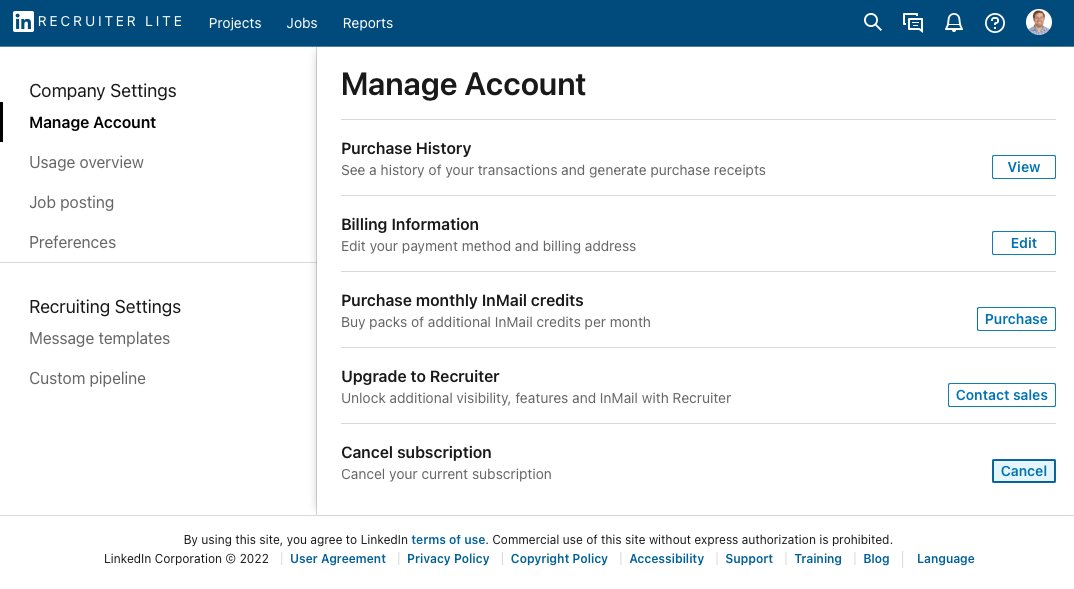Open Privacy Policy footer link
This screenshot has width=1074, height=589.
[448, 559]
